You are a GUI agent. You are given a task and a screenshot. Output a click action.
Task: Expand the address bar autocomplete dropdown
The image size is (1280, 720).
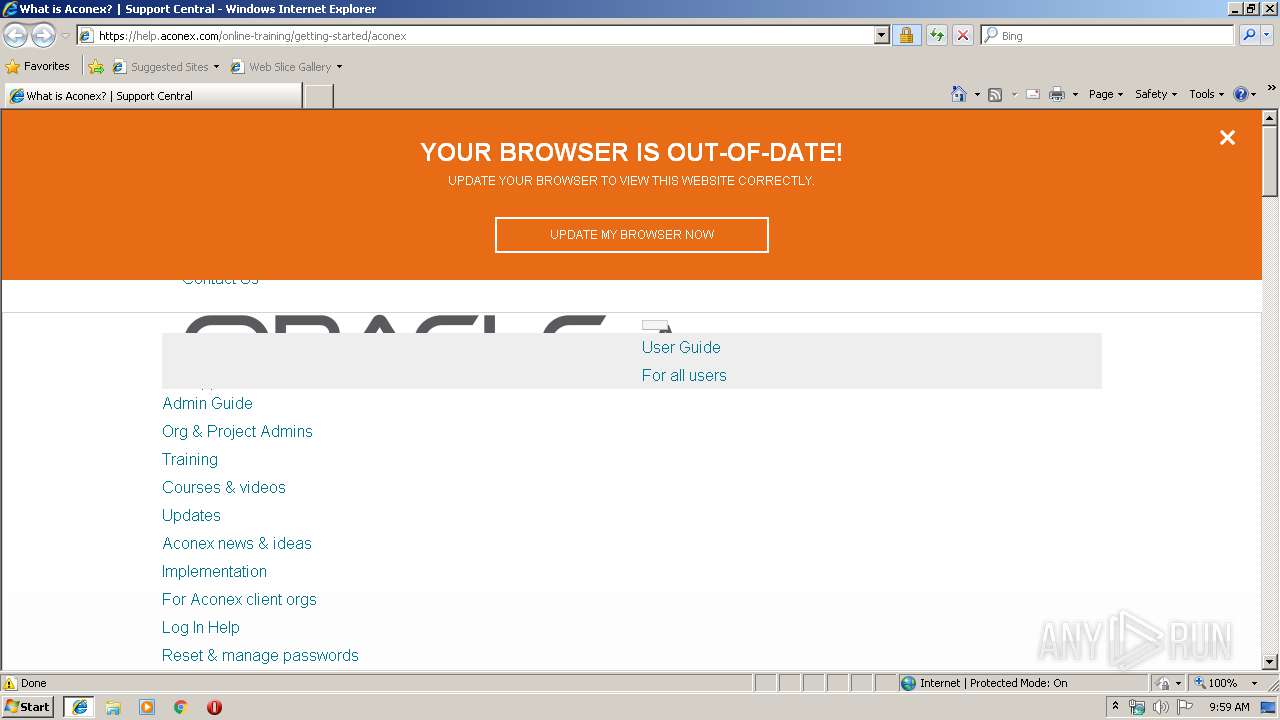tap(881, 35)
